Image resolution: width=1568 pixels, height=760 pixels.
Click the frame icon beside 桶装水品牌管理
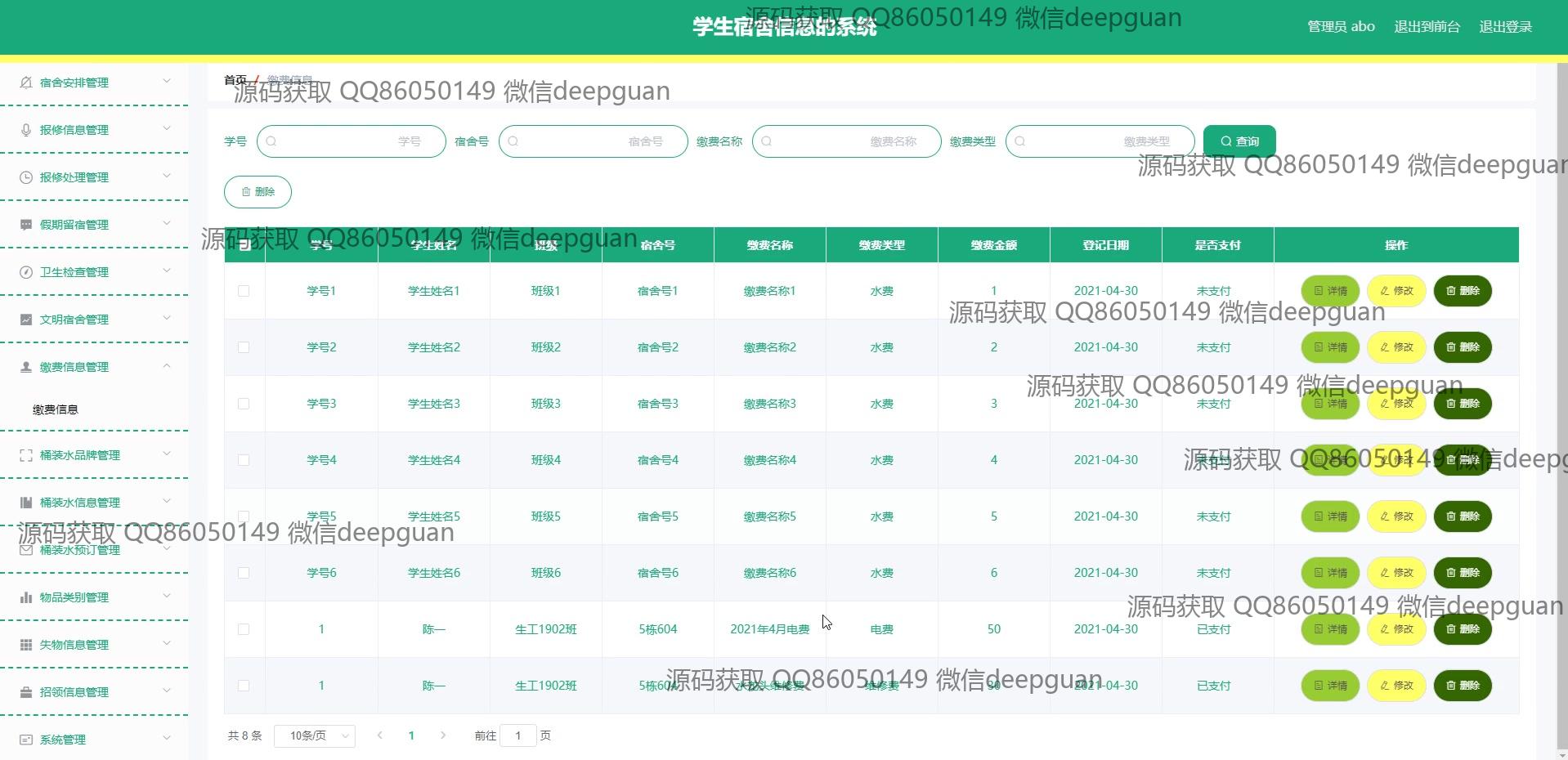[x=26, y=455]
